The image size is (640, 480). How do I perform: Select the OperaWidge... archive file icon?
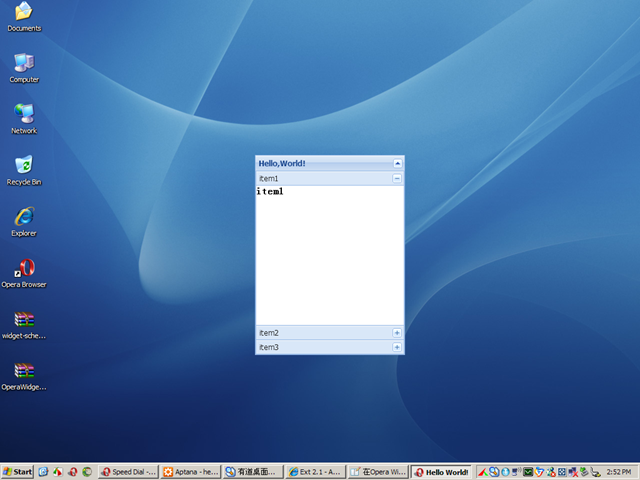(x=24, y=371)
